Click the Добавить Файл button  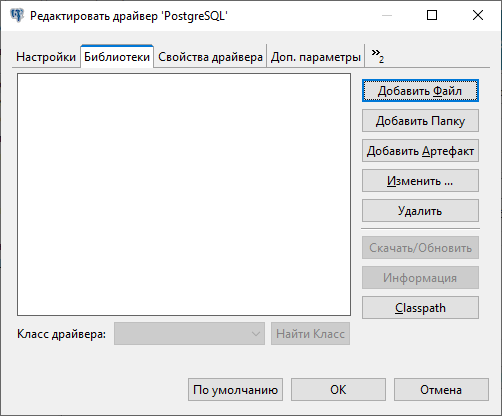[x=420, y=91]
